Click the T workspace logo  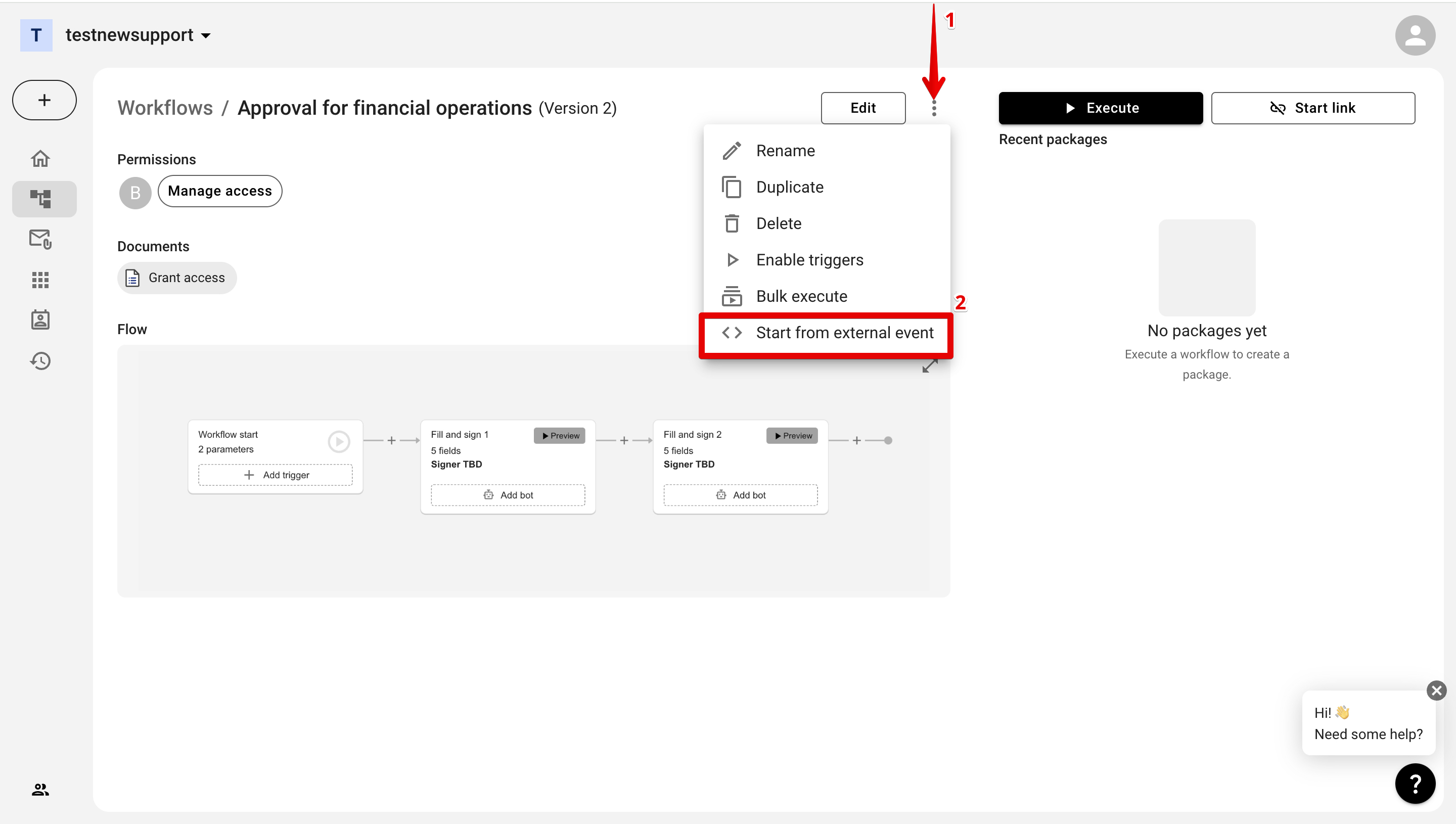click(36, 35)
